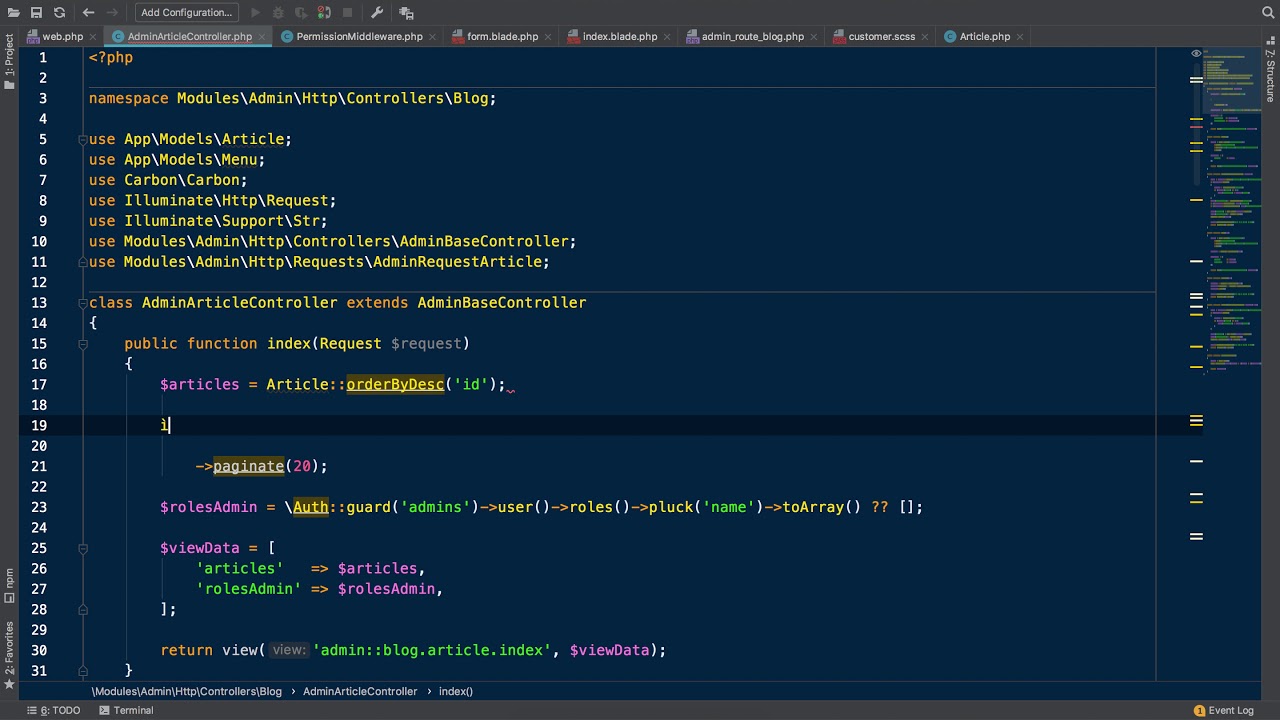The width and height of the screenshot is (1280, 720).
Task: Open the Project tool window
Action: 9,62
